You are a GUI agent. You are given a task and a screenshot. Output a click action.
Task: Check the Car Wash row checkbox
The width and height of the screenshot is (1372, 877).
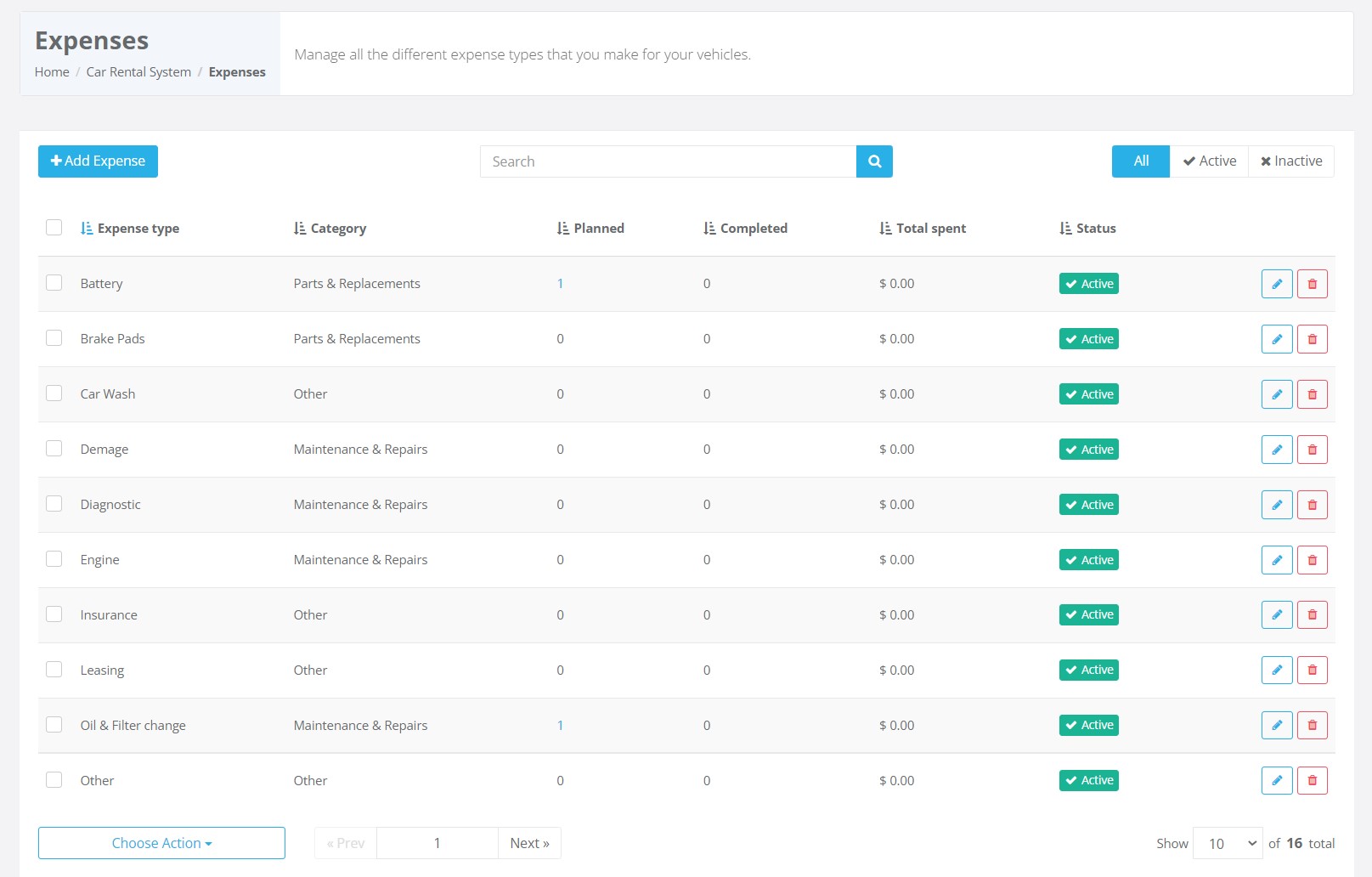(x=54, y=393)
